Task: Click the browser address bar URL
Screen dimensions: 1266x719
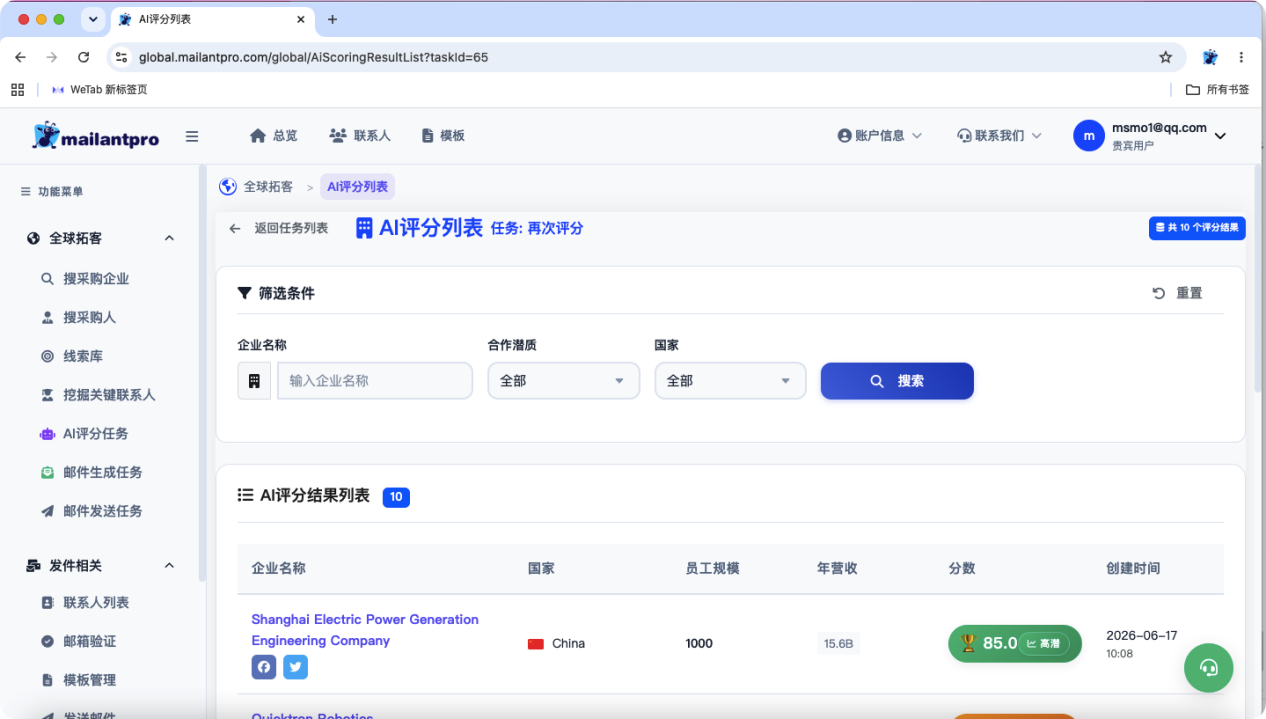Action: click(313, 57)
